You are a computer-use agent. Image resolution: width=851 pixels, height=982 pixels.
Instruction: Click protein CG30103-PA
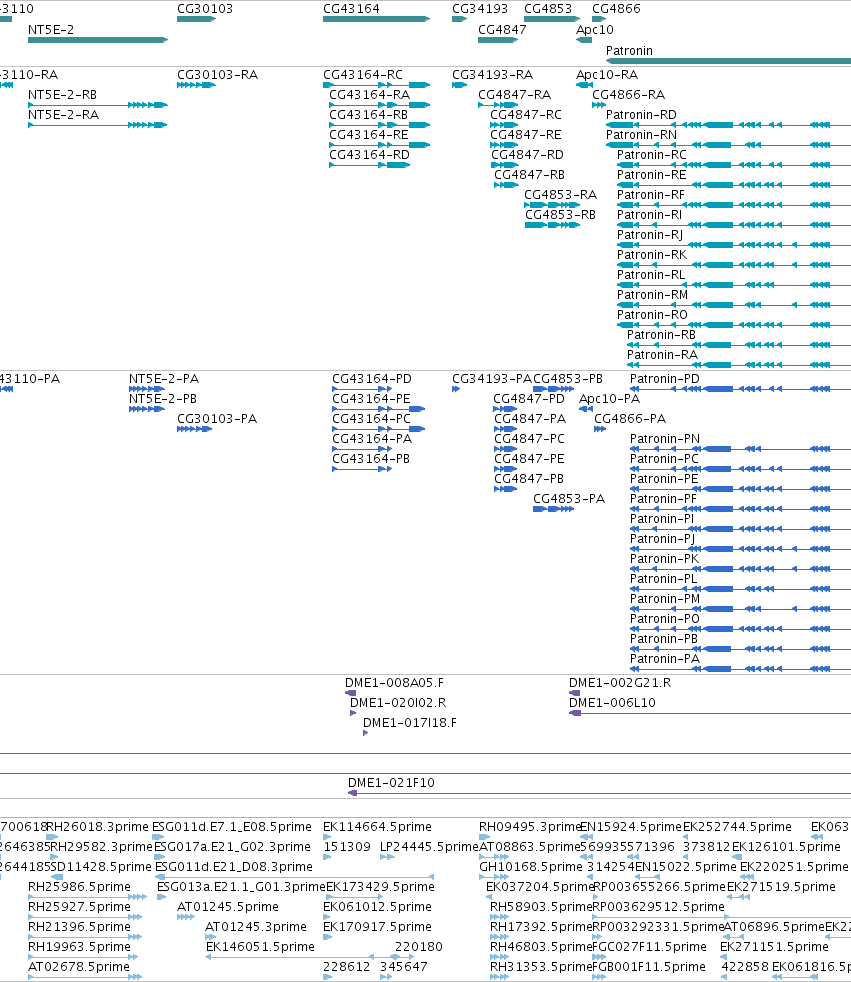[217, 419]
